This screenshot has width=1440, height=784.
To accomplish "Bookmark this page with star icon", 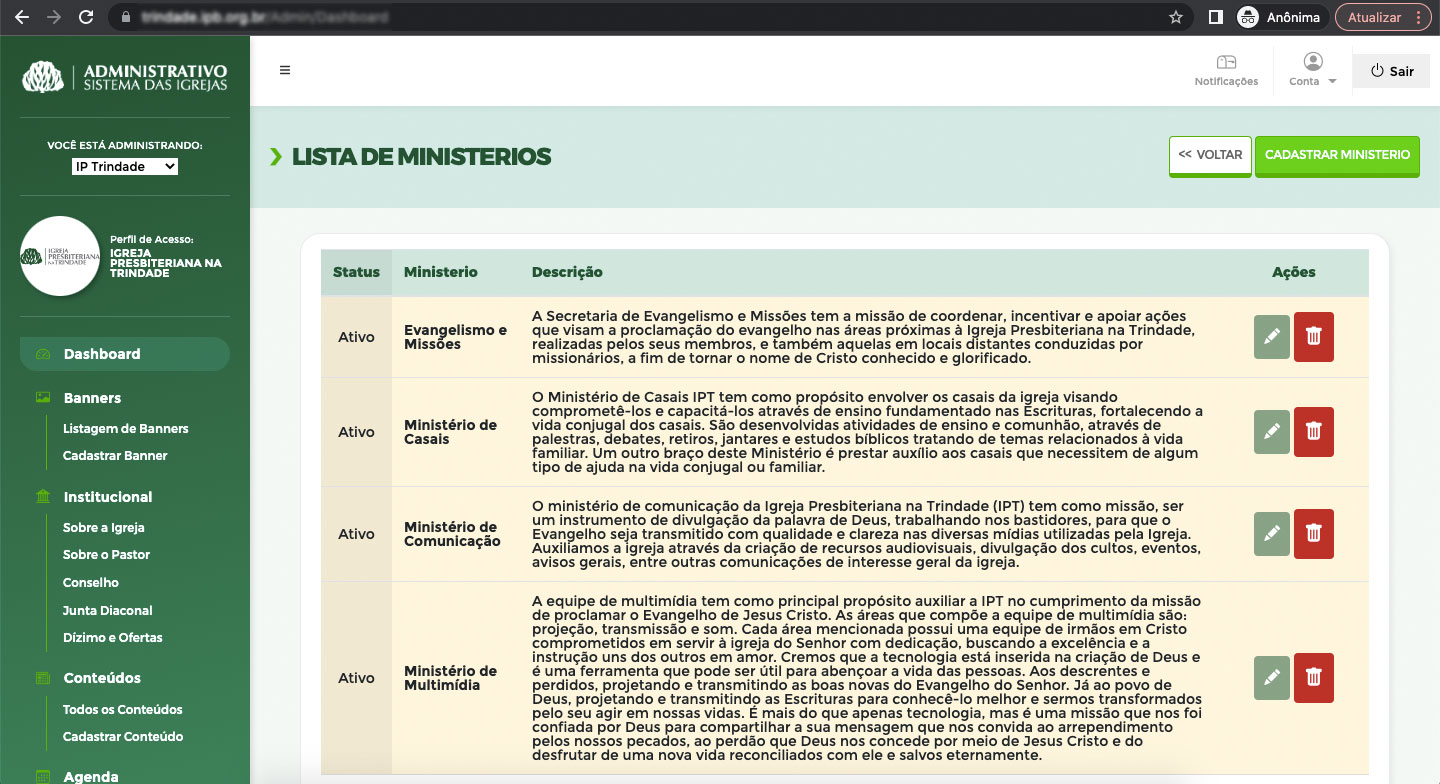I will pos(1176,17).
